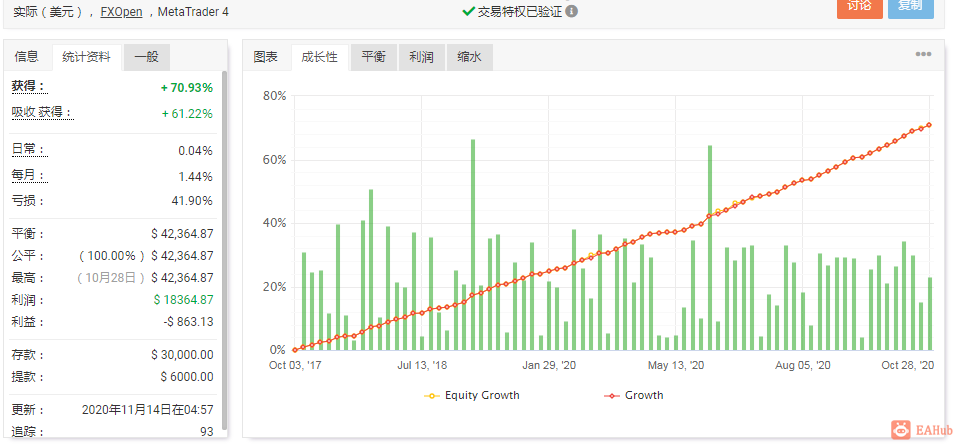The image size is (962, 445).
Task: Click the 41.90% drawdown value
Action: (x=192, y=201)
